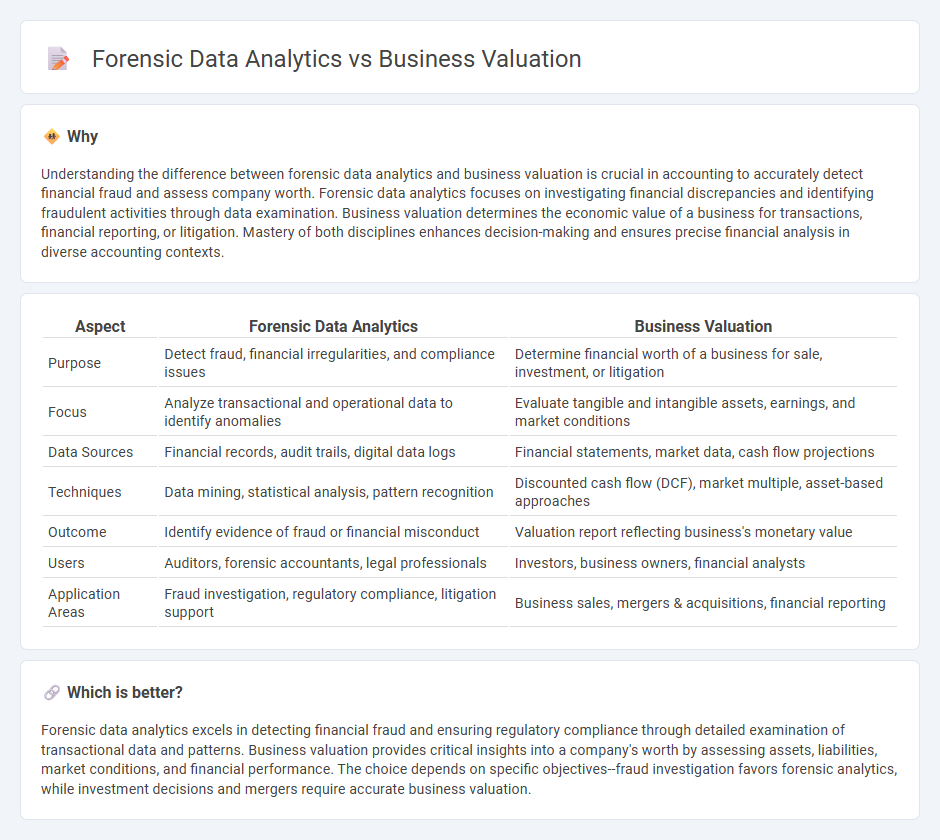940x840 pixels.
Task: Click the orange diamond icon next to Why
Action: coord(52,136)
